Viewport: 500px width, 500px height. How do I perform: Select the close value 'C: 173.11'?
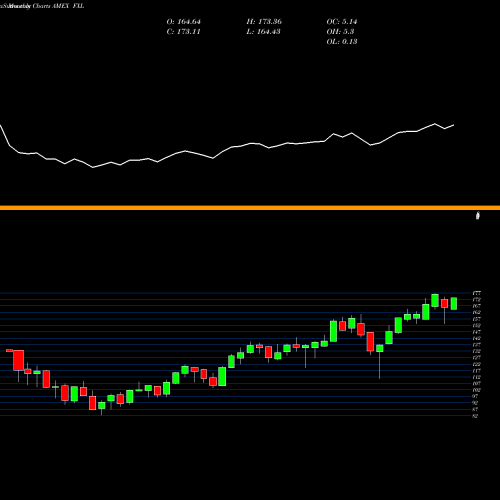click(184, 32)
